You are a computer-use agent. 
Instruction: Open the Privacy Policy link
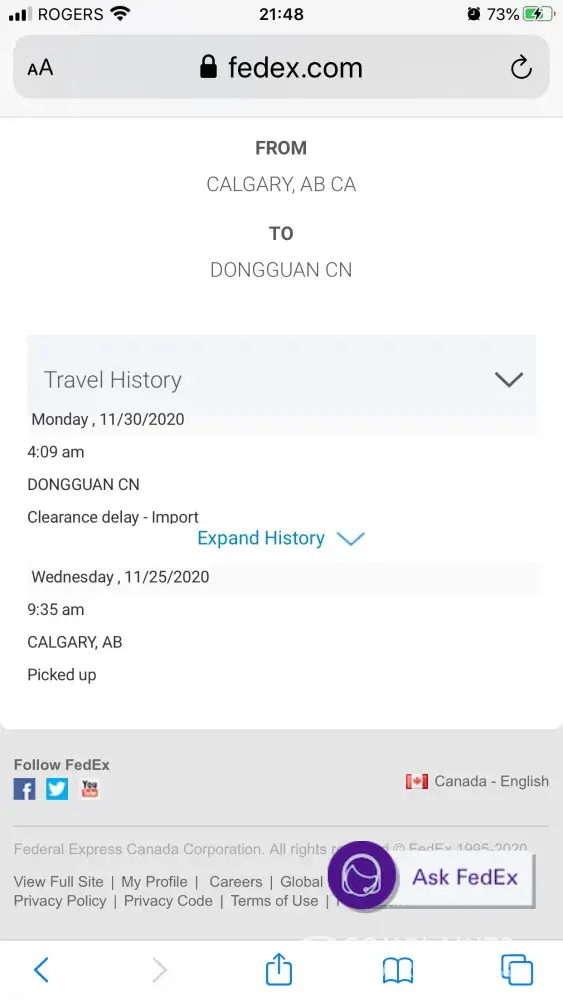[x=60, y=901]
